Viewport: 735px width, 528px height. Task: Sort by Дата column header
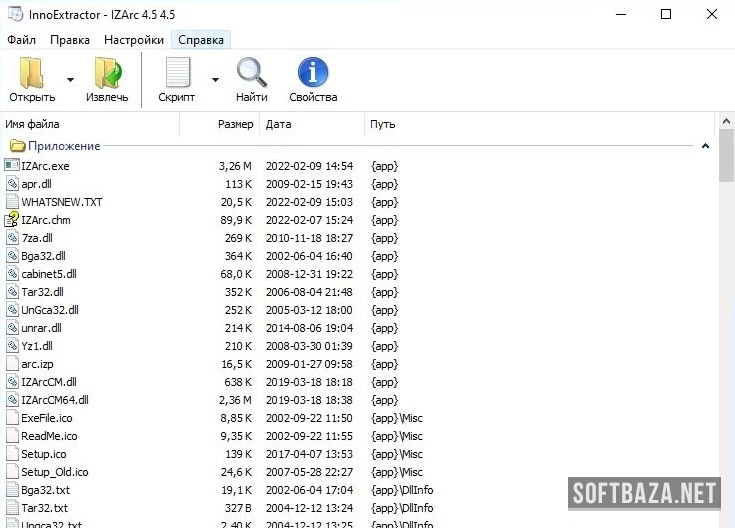click(279, 124)
